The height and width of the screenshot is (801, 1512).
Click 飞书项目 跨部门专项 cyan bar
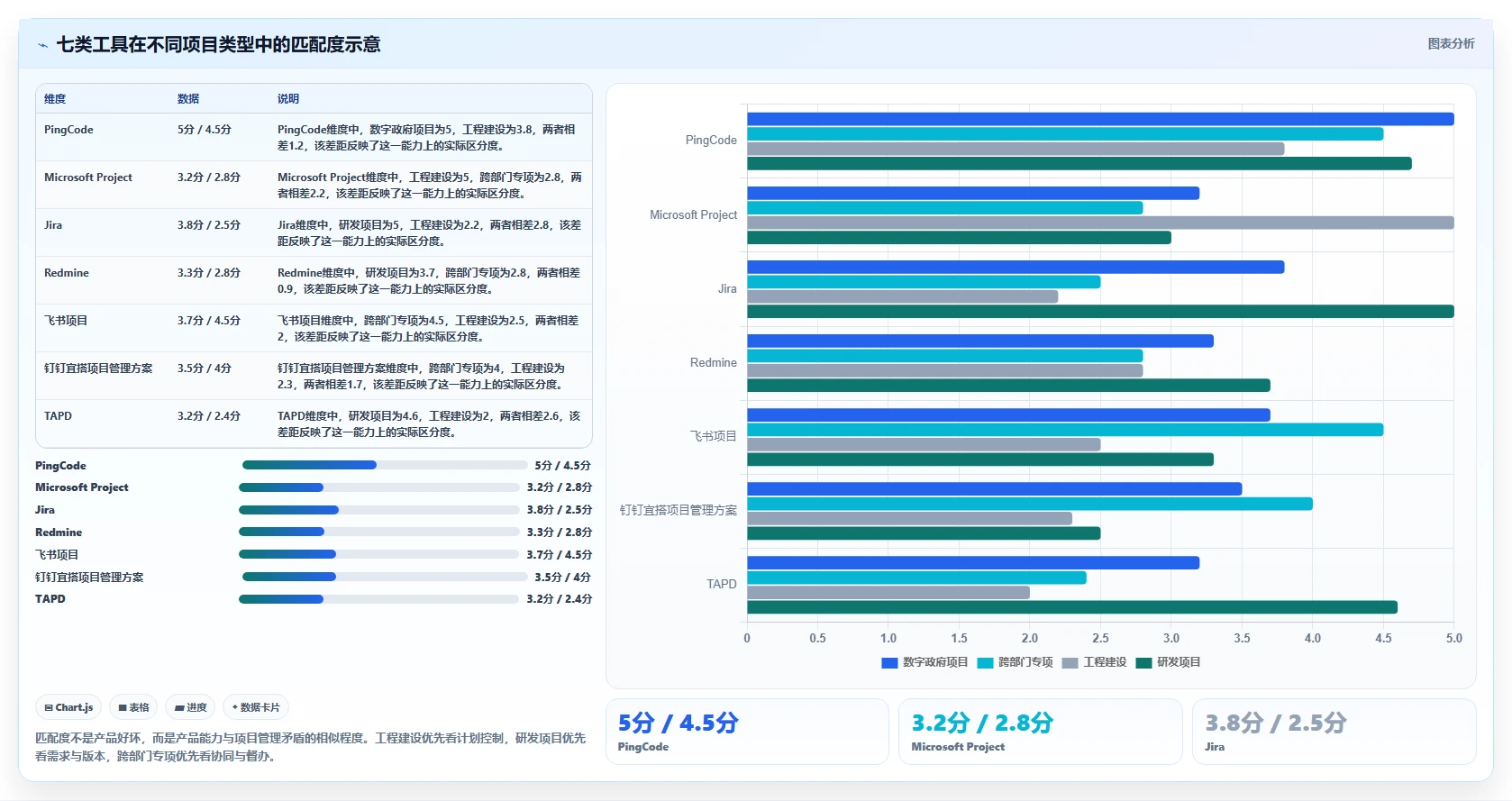1065,430
